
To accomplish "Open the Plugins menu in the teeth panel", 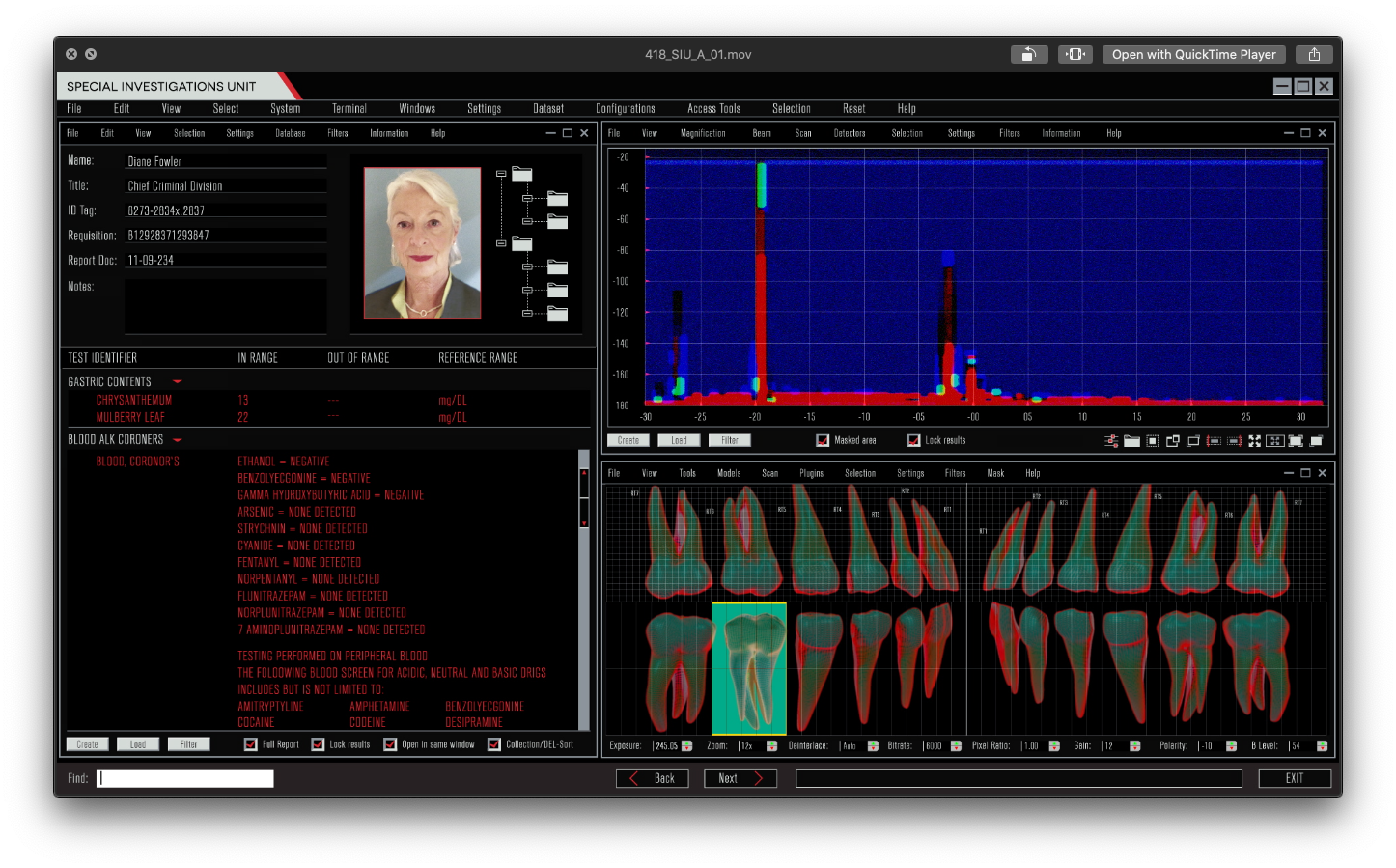I will [812, 473].
